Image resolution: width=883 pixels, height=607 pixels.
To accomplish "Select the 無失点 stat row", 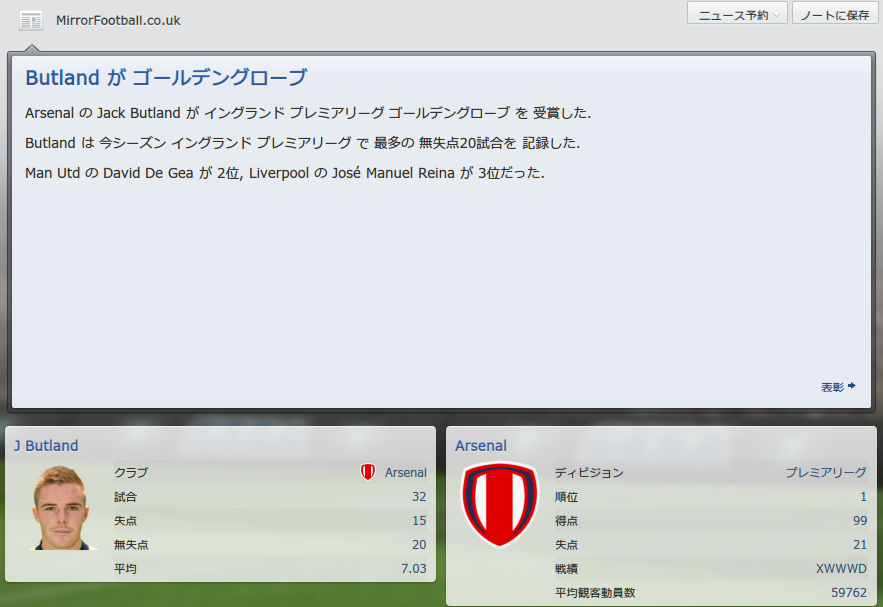I will tap(270, 544).
